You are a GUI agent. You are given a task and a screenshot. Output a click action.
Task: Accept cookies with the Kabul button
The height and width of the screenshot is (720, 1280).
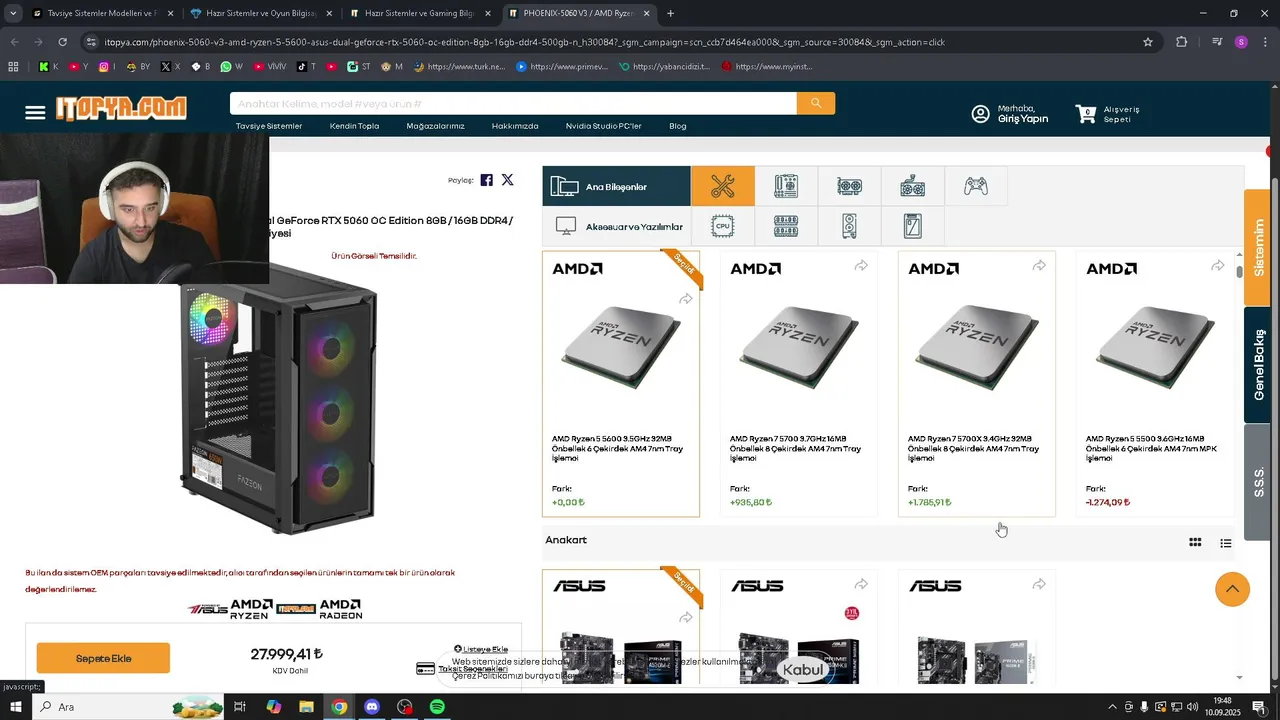click(x=803, y=670)
